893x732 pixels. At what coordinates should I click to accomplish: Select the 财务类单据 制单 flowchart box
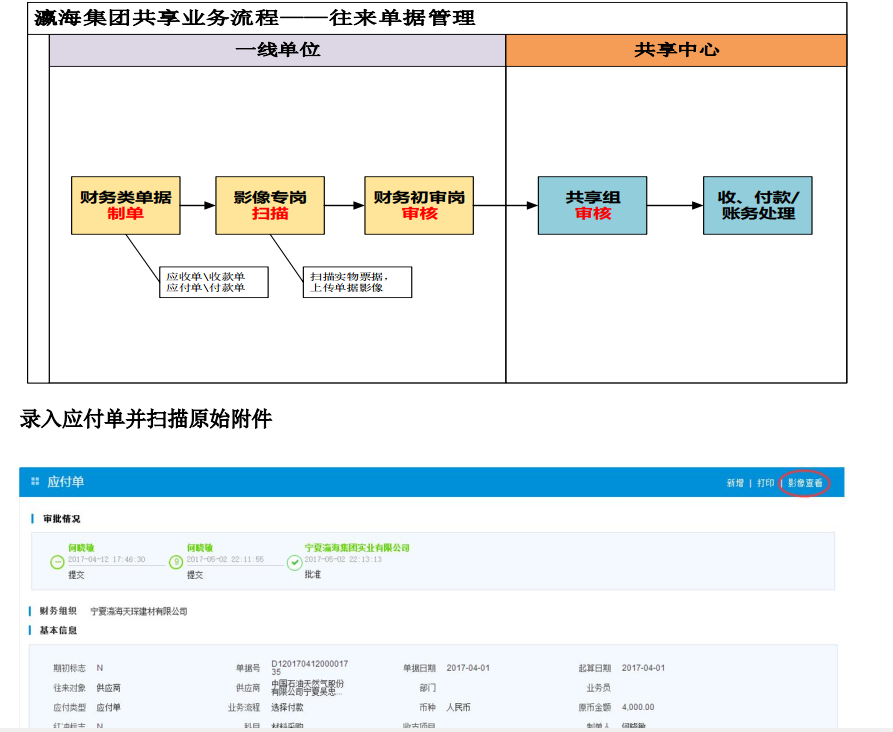point(126,206)
